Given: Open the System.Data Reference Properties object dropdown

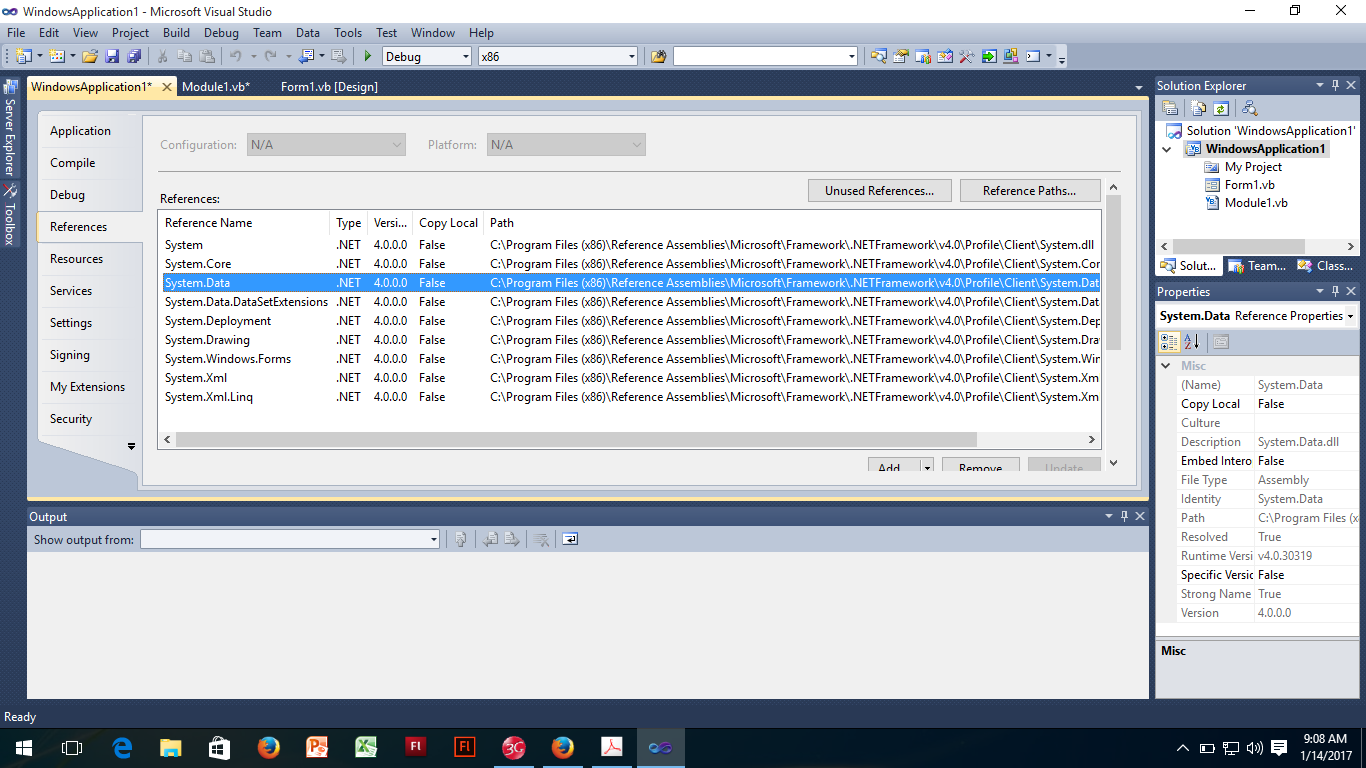Looking at the screenshot, I should tap(1351, 316).
